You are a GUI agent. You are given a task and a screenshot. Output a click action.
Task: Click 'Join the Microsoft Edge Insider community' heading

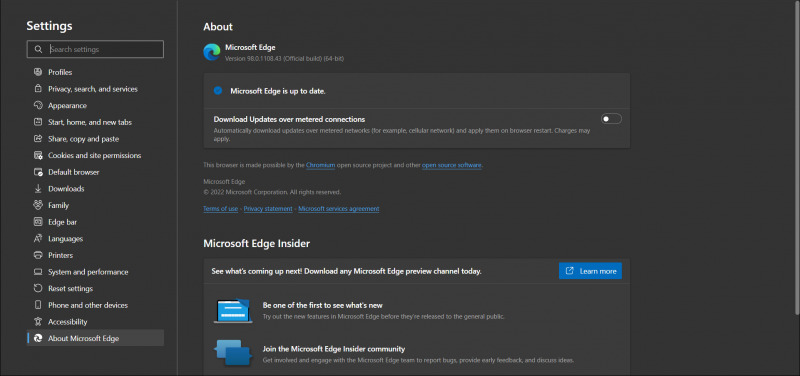[x=334, y=349]
